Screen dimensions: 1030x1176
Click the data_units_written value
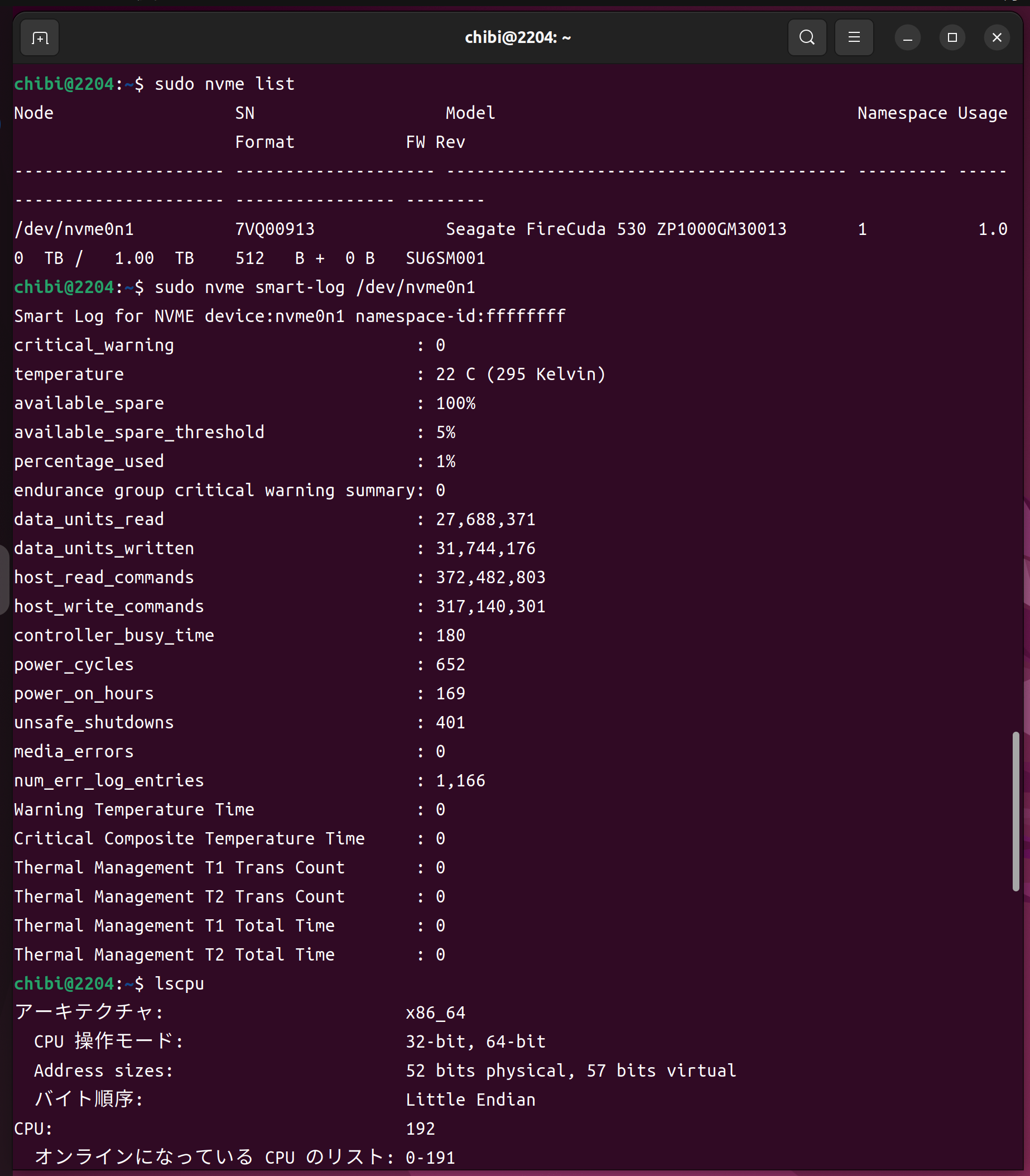(x=485, y=549)
